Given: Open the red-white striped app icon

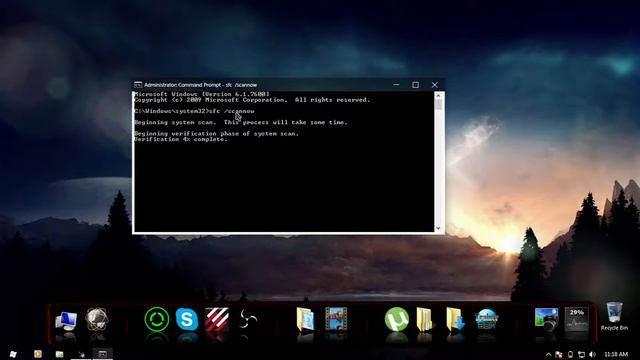Looking at the screenshot, I should [217, 319].
